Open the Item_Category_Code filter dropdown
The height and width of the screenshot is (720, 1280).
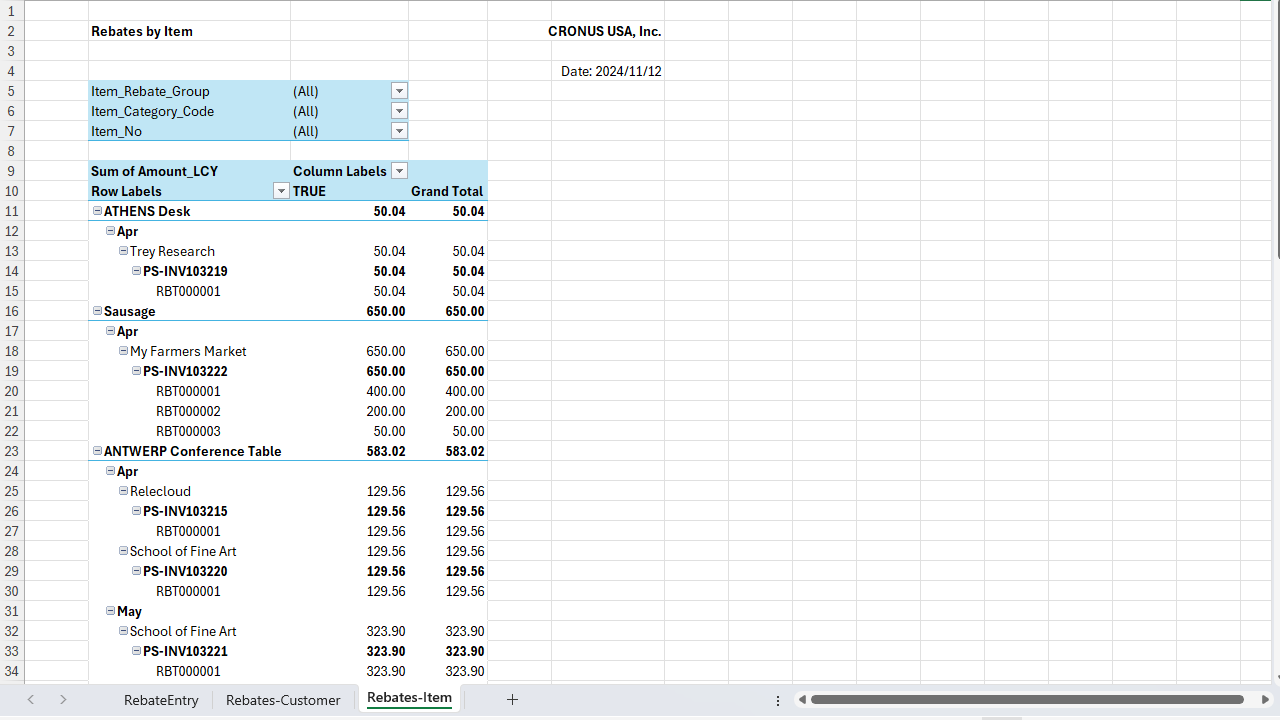point(400,111)
